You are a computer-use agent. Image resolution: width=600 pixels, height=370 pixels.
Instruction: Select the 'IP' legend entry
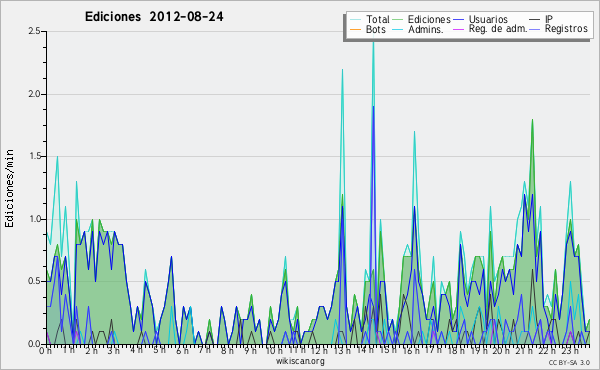tap(549, 19)
